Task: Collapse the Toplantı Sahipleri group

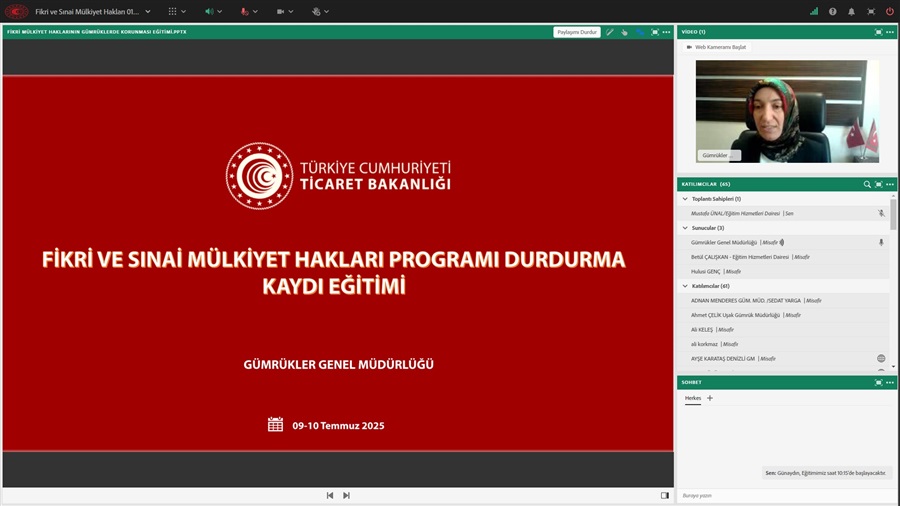Action: pyautogui.click(x=685, y=199)
